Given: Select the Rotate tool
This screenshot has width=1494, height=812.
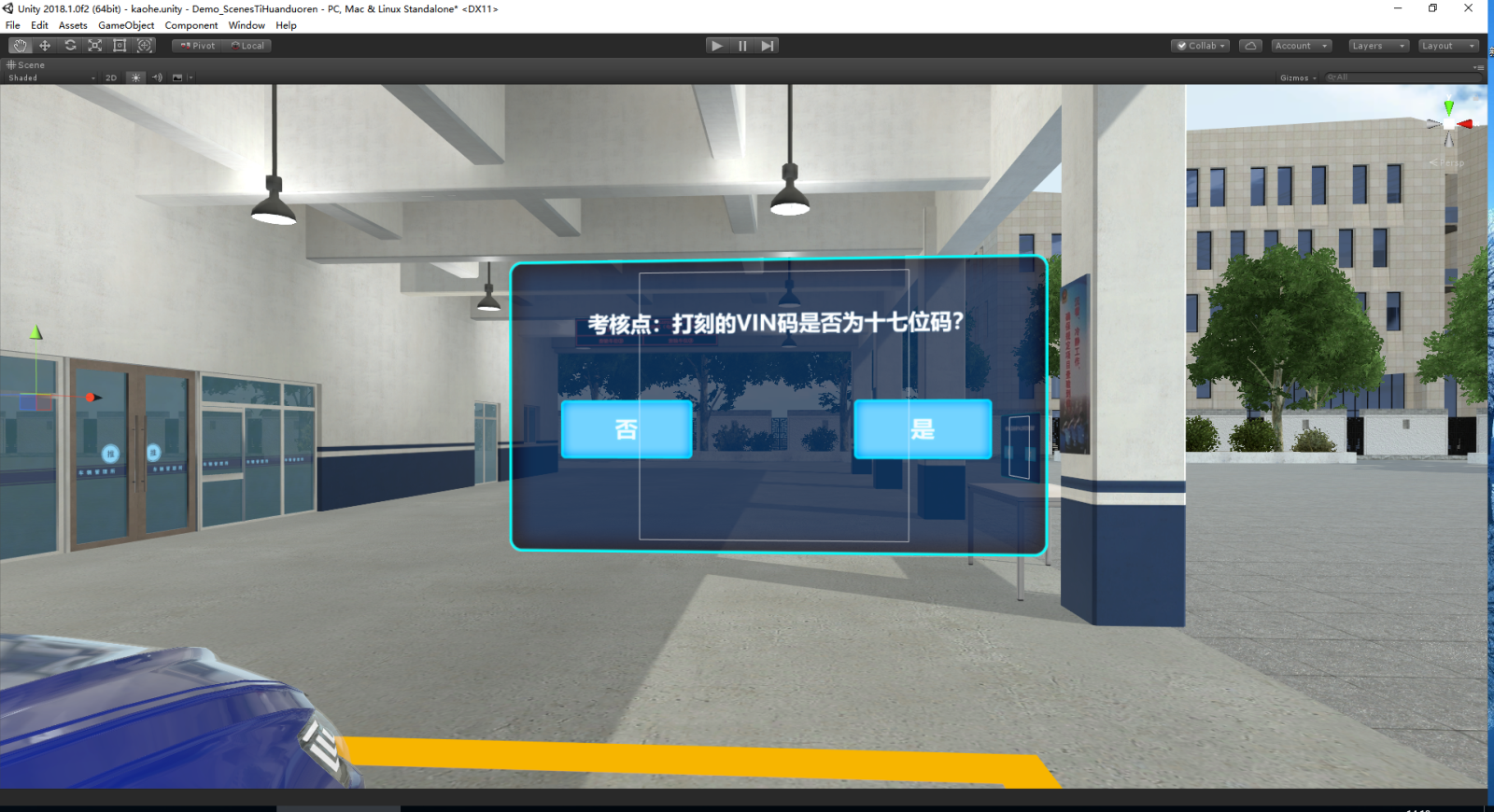Looking at the screenshot, I should [70, 46].
